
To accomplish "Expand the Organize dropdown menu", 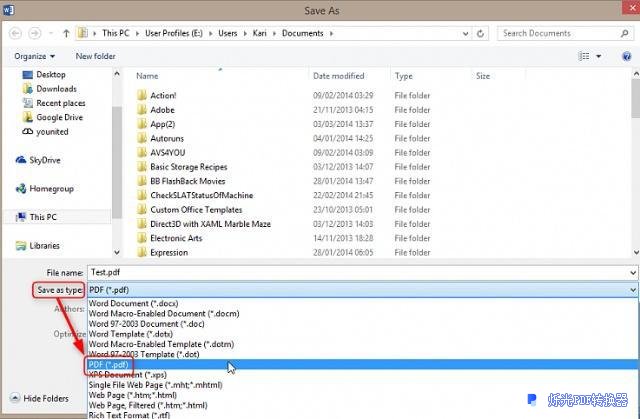I will click(x=35, y=56).
